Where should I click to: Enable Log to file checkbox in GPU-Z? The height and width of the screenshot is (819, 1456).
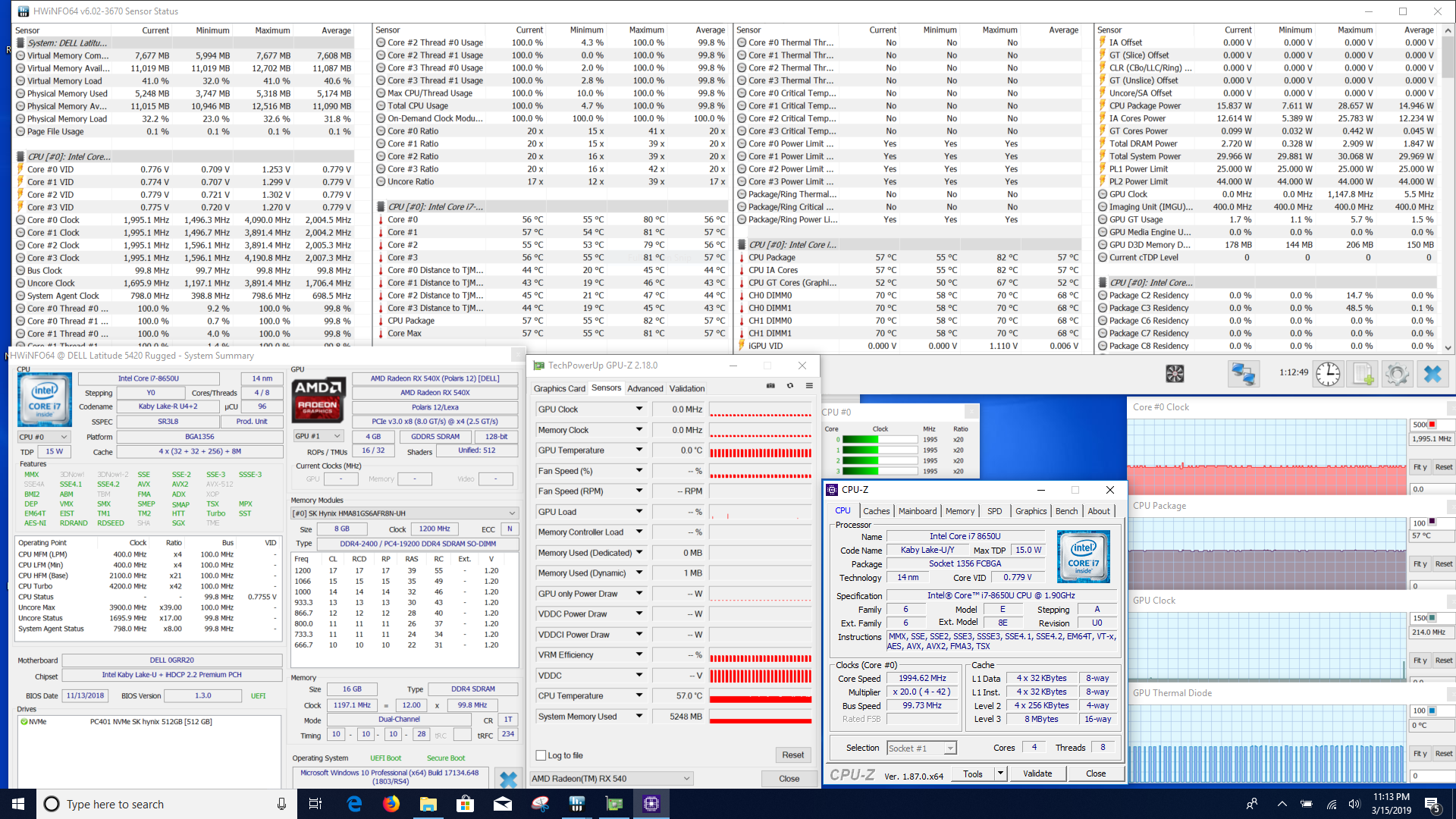541,755
